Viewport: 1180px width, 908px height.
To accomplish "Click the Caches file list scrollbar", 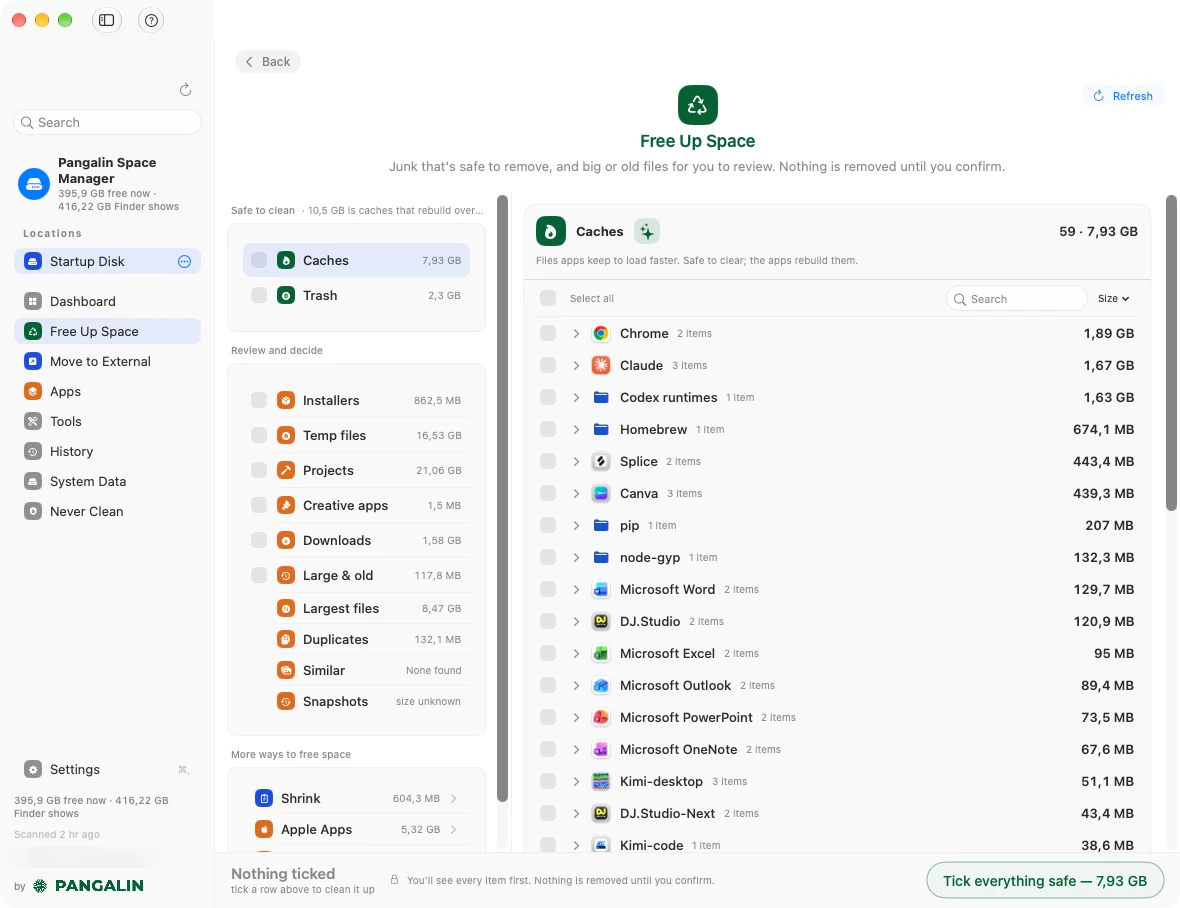I will pyautogui.click(x=1171, y=353).
